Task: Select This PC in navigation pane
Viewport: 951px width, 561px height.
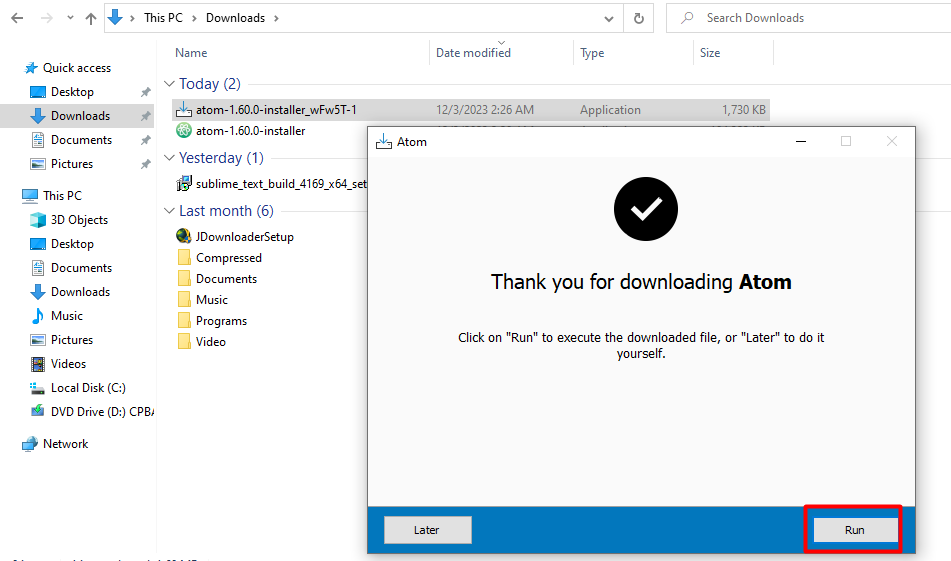Action: (62, 195)
